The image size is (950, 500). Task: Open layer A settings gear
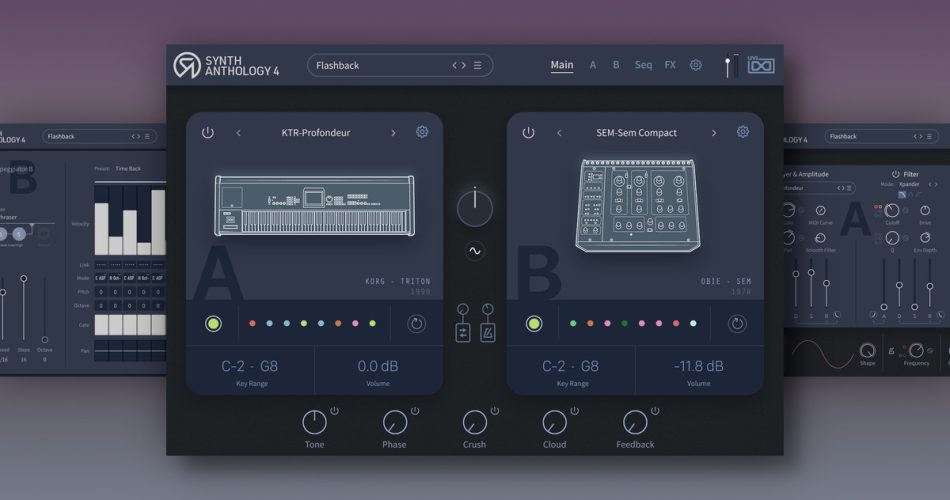coord(422,132)
